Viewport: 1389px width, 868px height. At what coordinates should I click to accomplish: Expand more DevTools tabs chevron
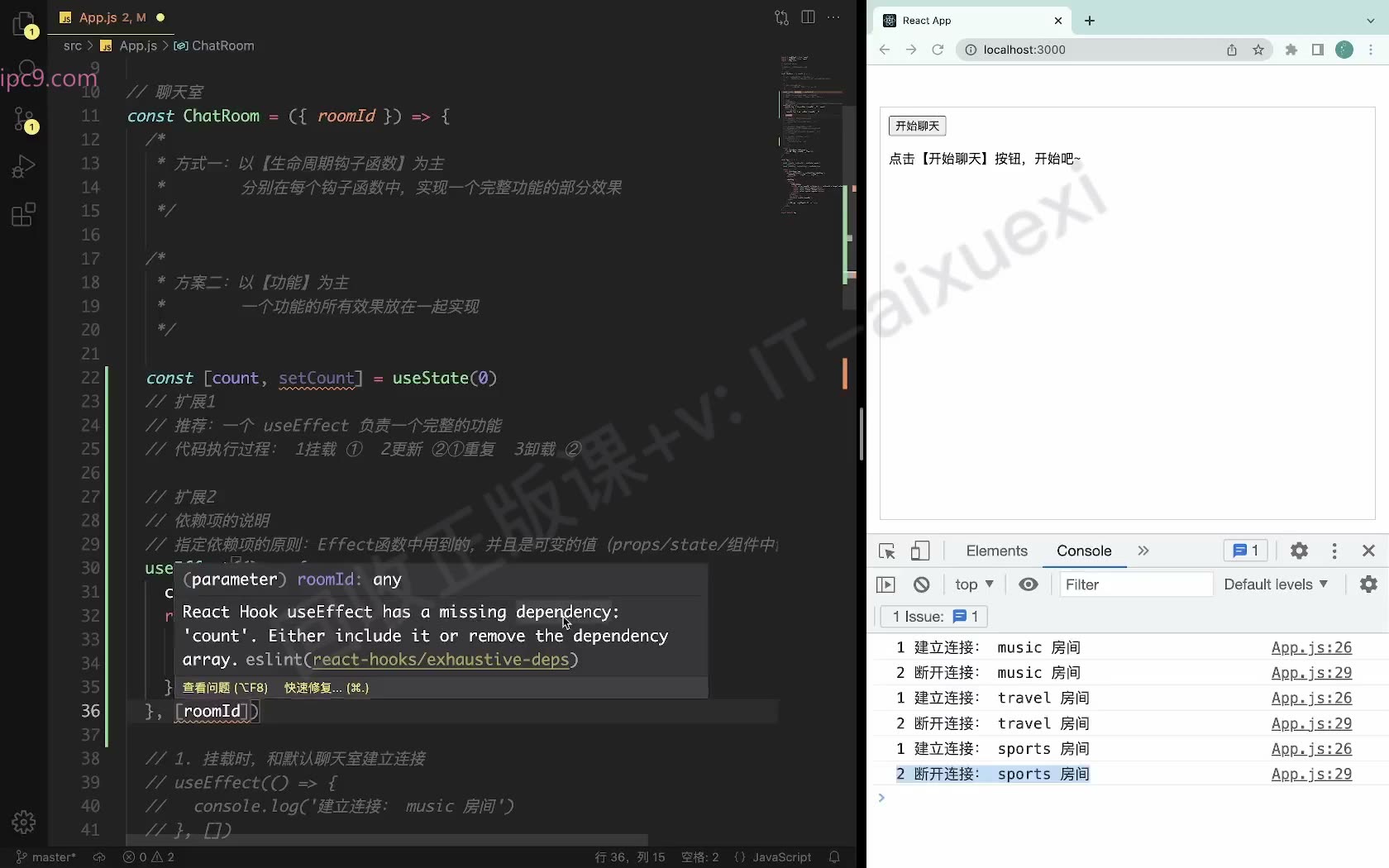1143,551
